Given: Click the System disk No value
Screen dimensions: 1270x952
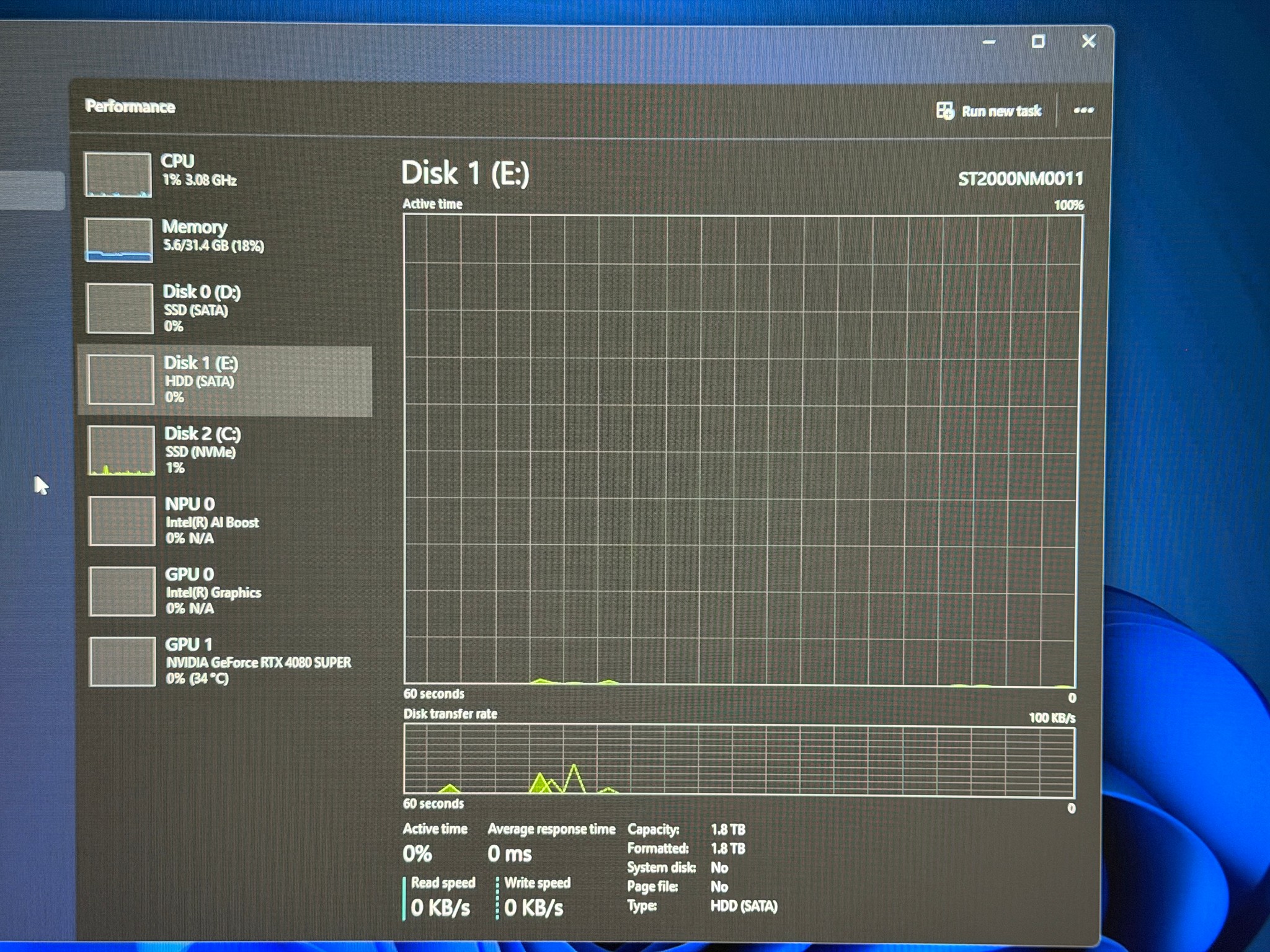Looking at the screenshot, I should coord(719,868).
